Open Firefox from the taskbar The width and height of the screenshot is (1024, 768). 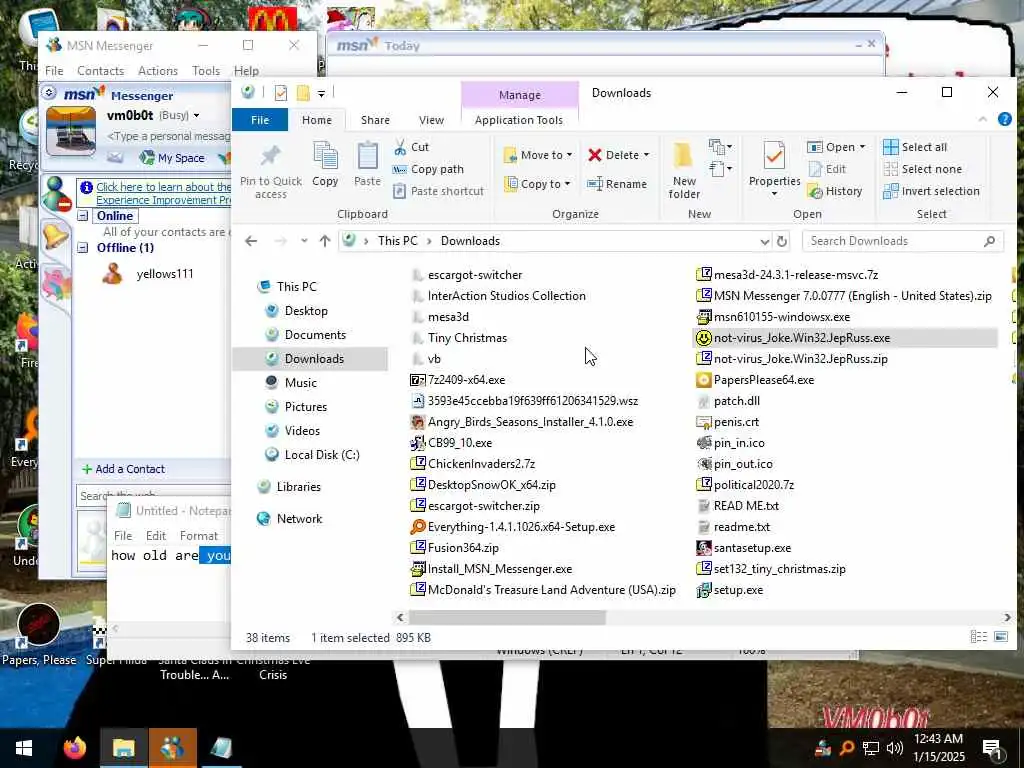point(74,748)
